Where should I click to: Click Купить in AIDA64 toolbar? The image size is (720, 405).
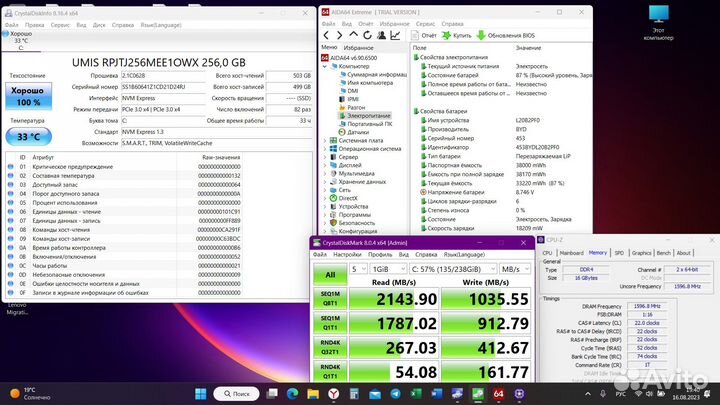(456, 35)
